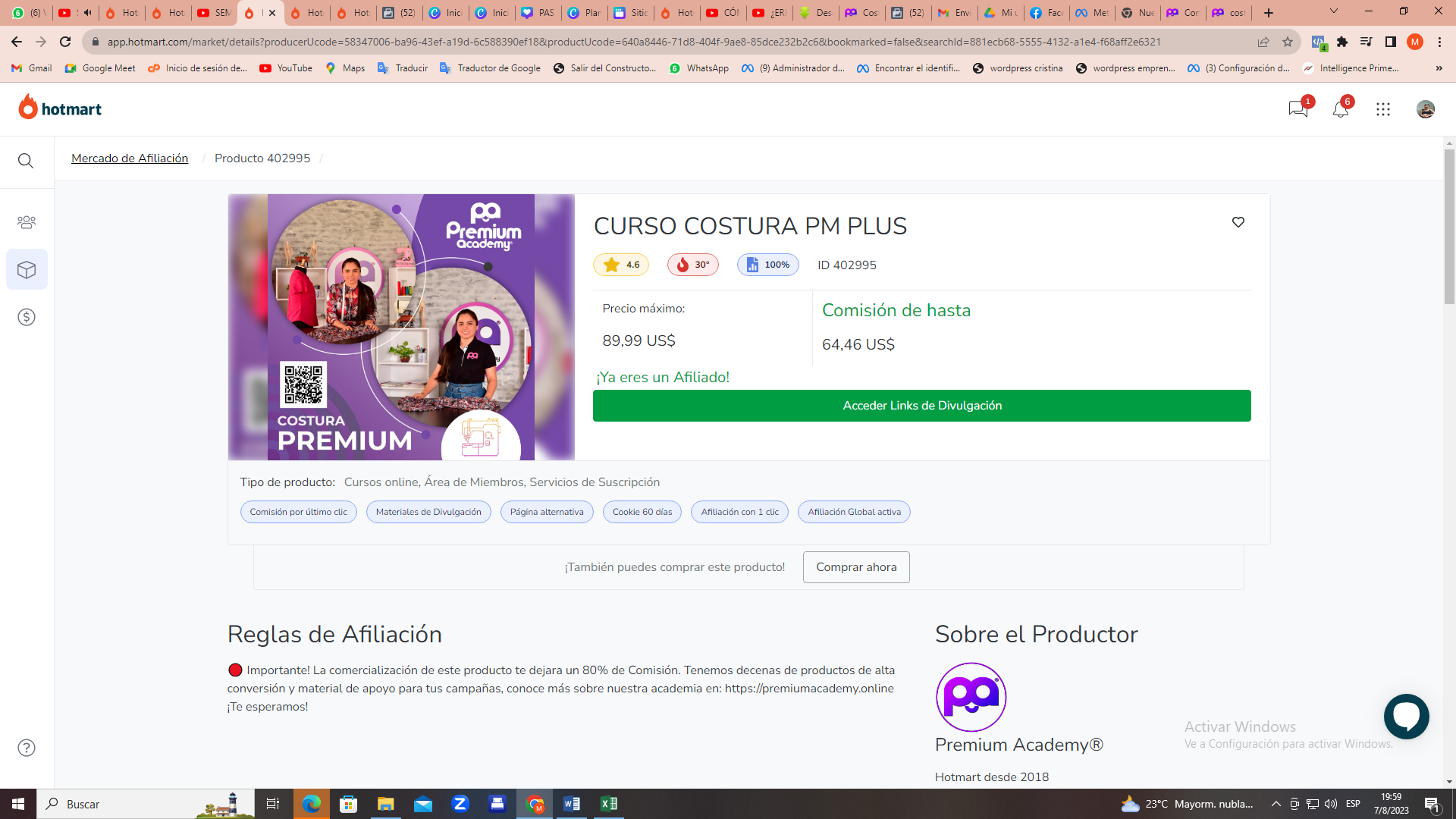Image resolution: width=1456 pixels, height=819 pixels.
Task: Click the 100% blueprint badge
Action: click(768, 265)
